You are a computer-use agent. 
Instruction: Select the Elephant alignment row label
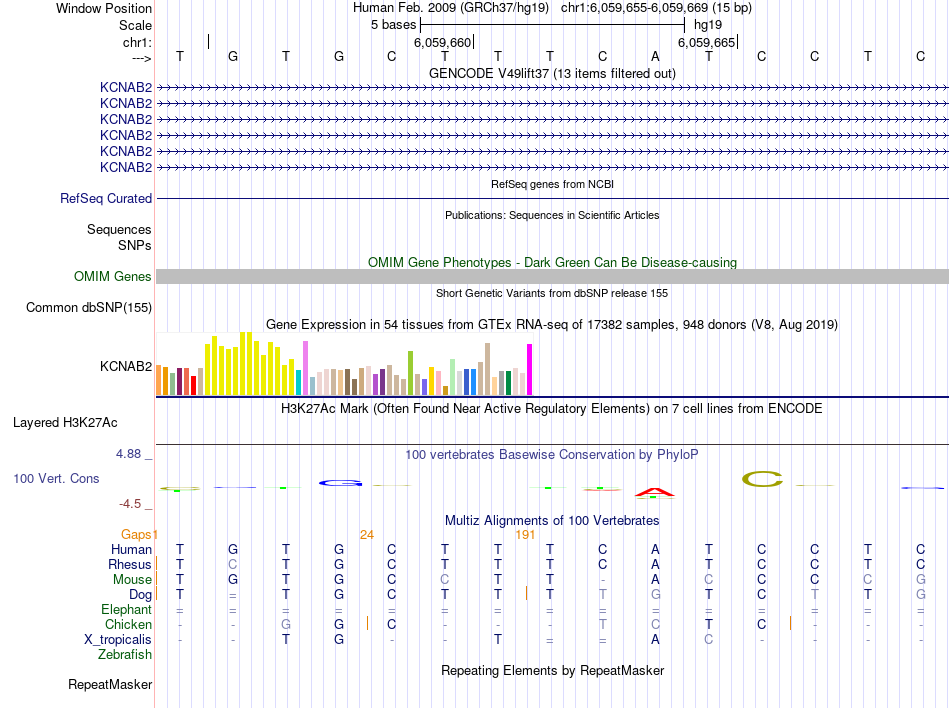[126, 609]
